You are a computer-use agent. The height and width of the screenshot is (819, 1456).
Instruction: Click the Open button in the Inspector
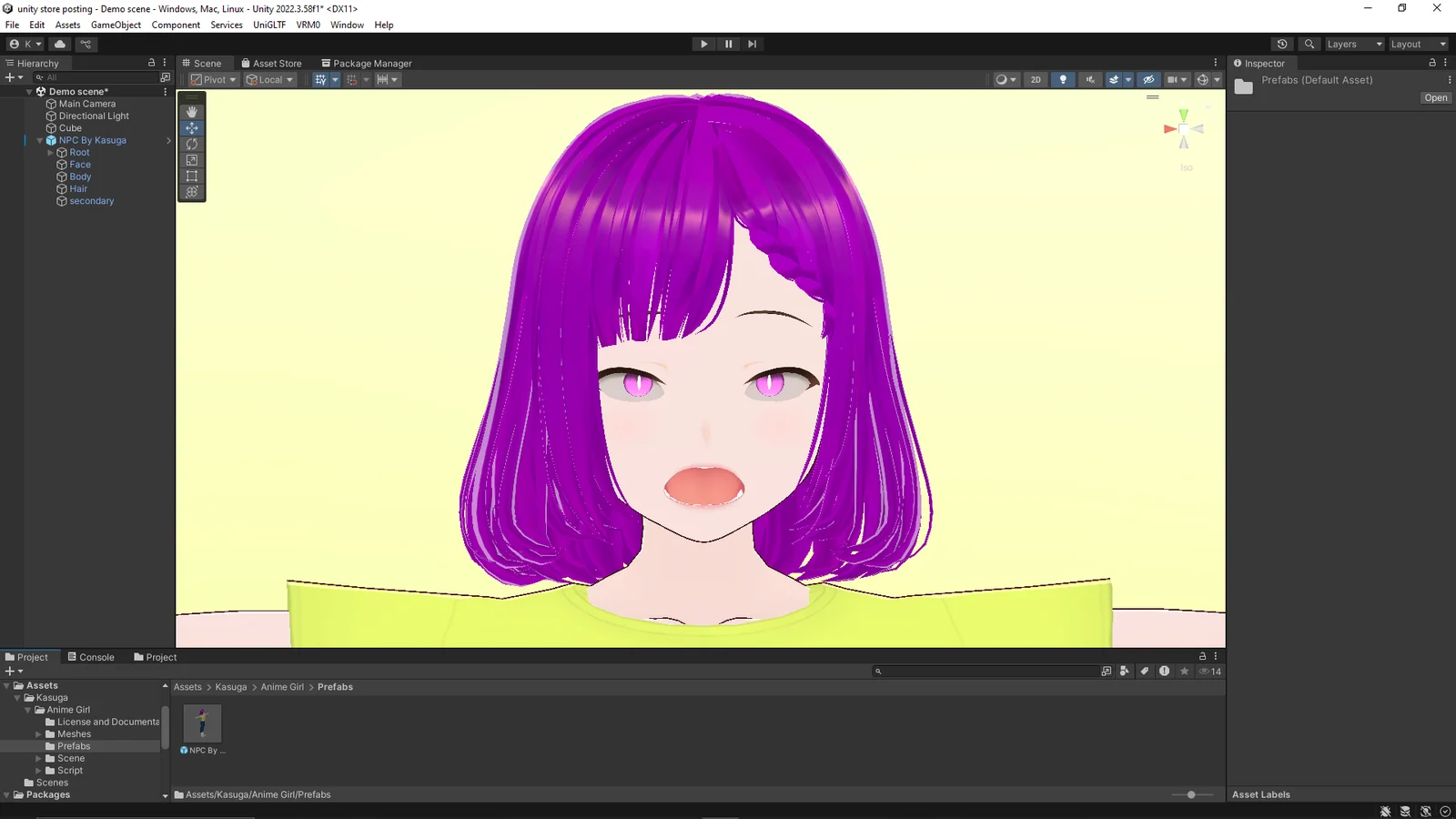click(x=1435, y=97)
